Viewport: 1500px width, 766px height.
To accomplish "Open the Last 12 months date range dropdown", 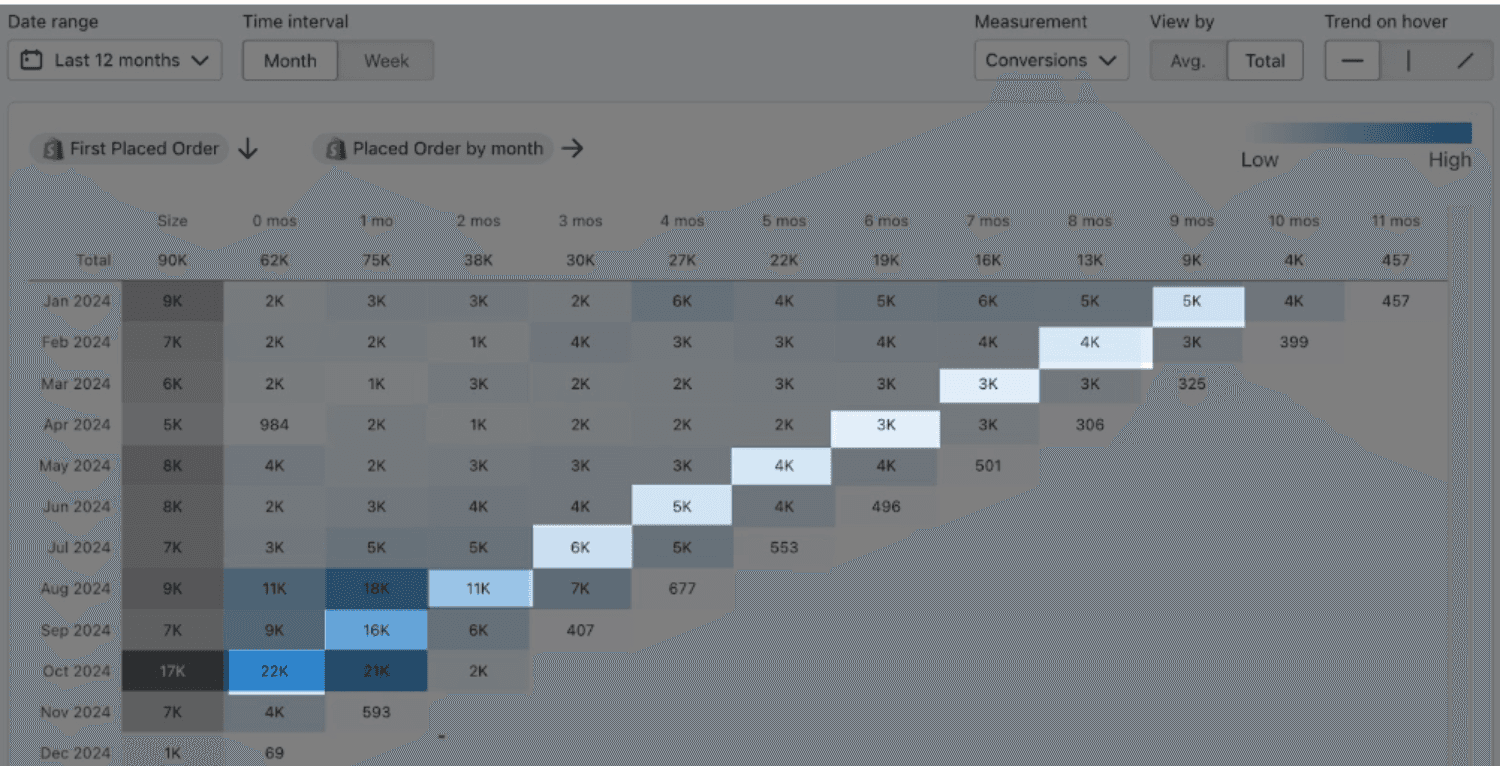I will coord(115,61).
